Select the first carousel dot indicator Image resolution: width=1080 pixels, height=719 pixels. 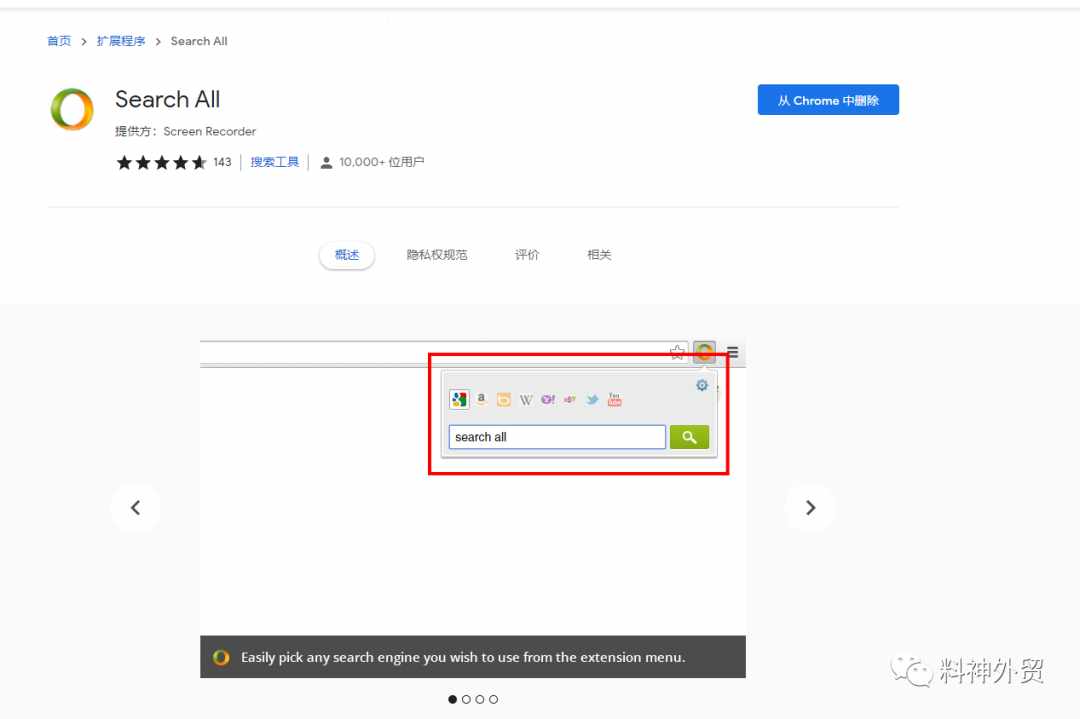453,699
